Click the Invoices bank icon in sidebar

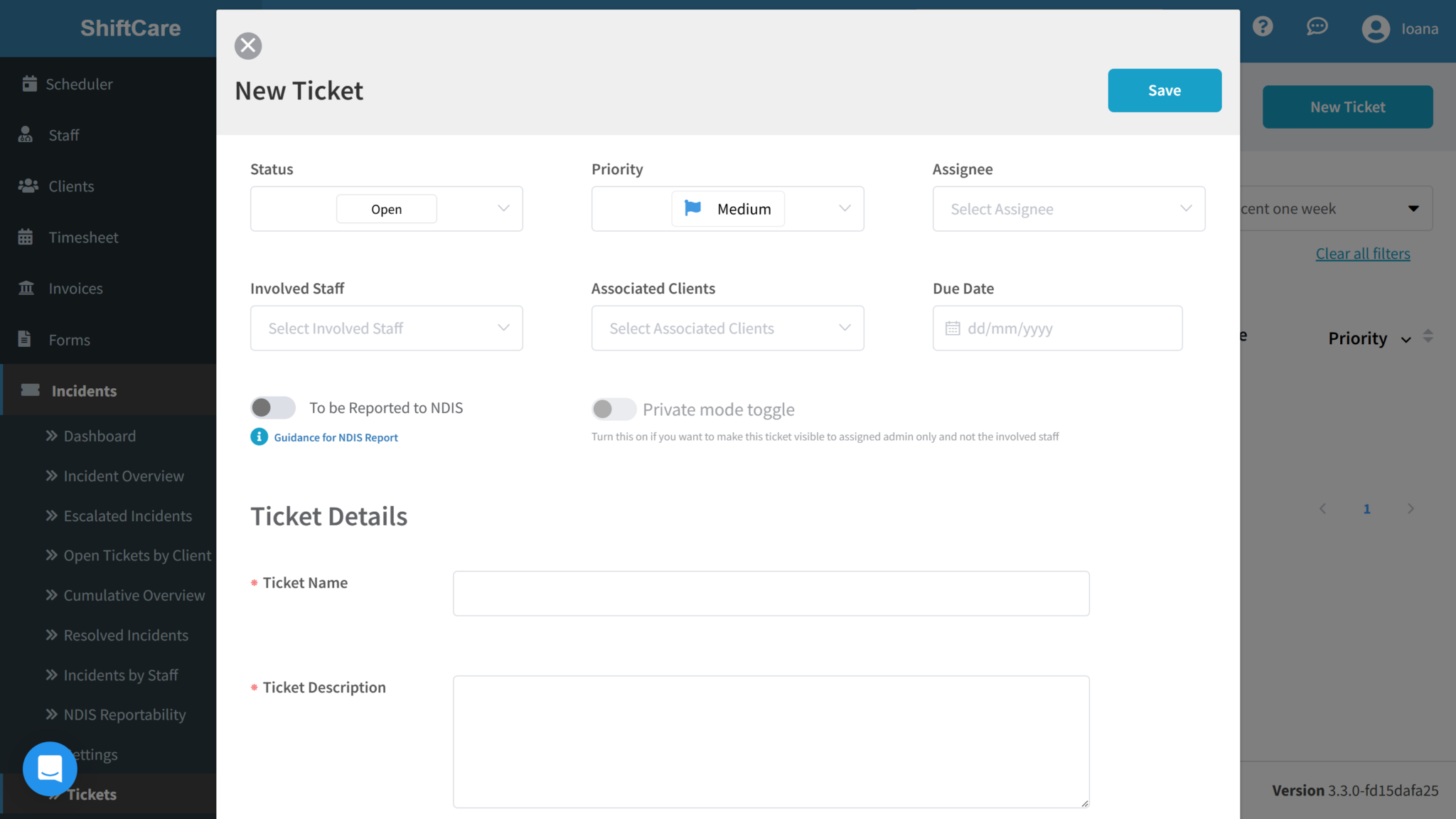(x=26, y=288)
